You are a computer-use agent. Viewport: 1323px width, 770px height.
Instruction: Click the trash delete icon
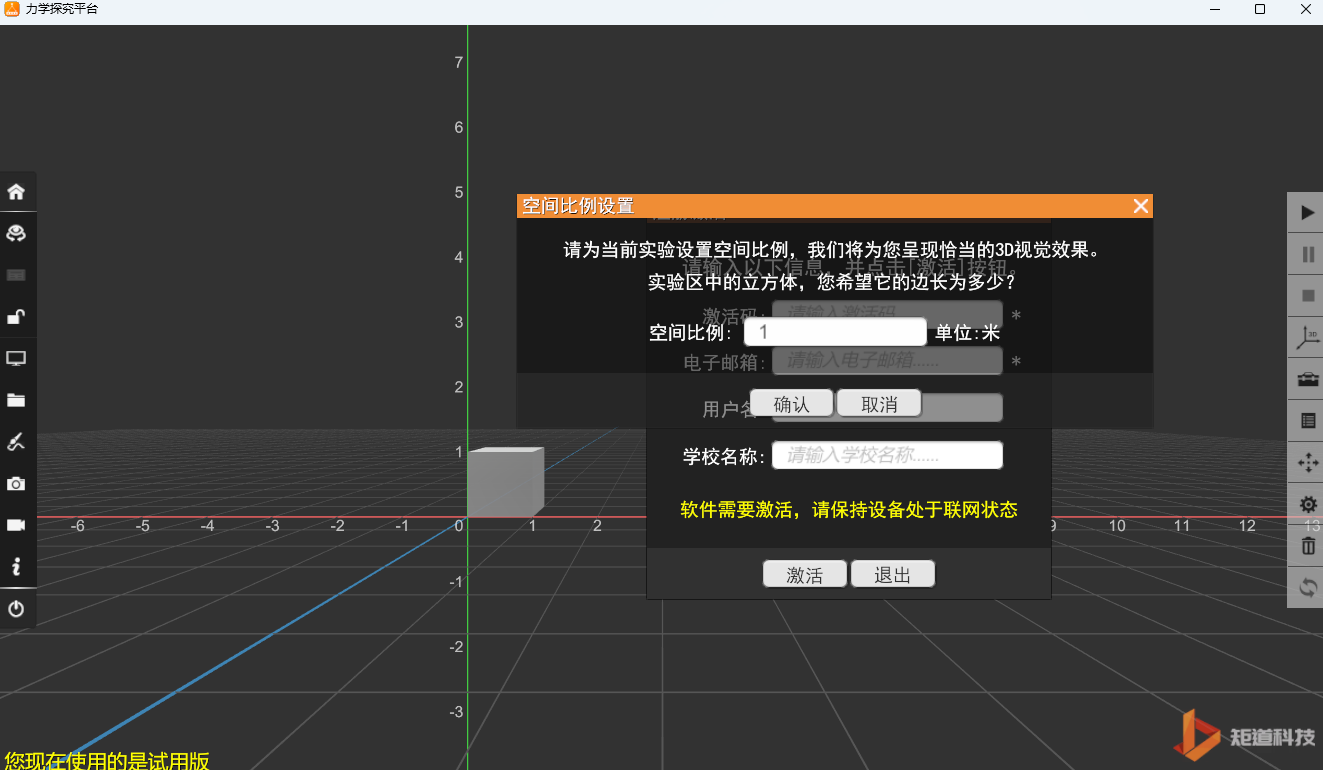(x=1308, y=546)
